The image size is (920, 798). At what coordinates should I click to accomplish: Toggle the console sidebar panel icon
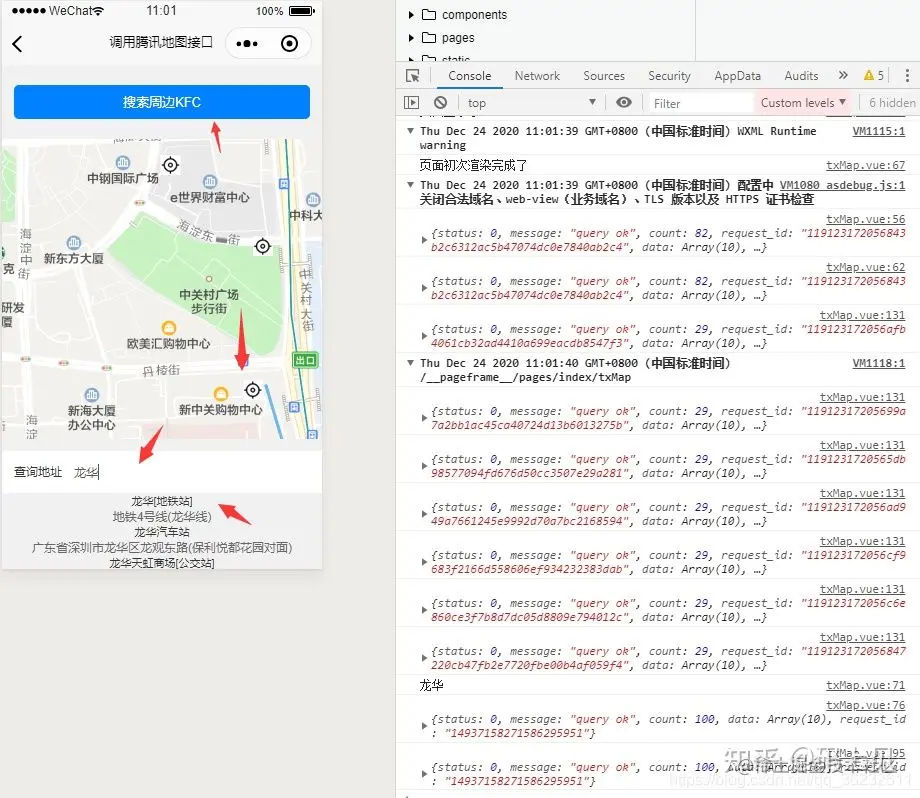(x=412, y=103)
